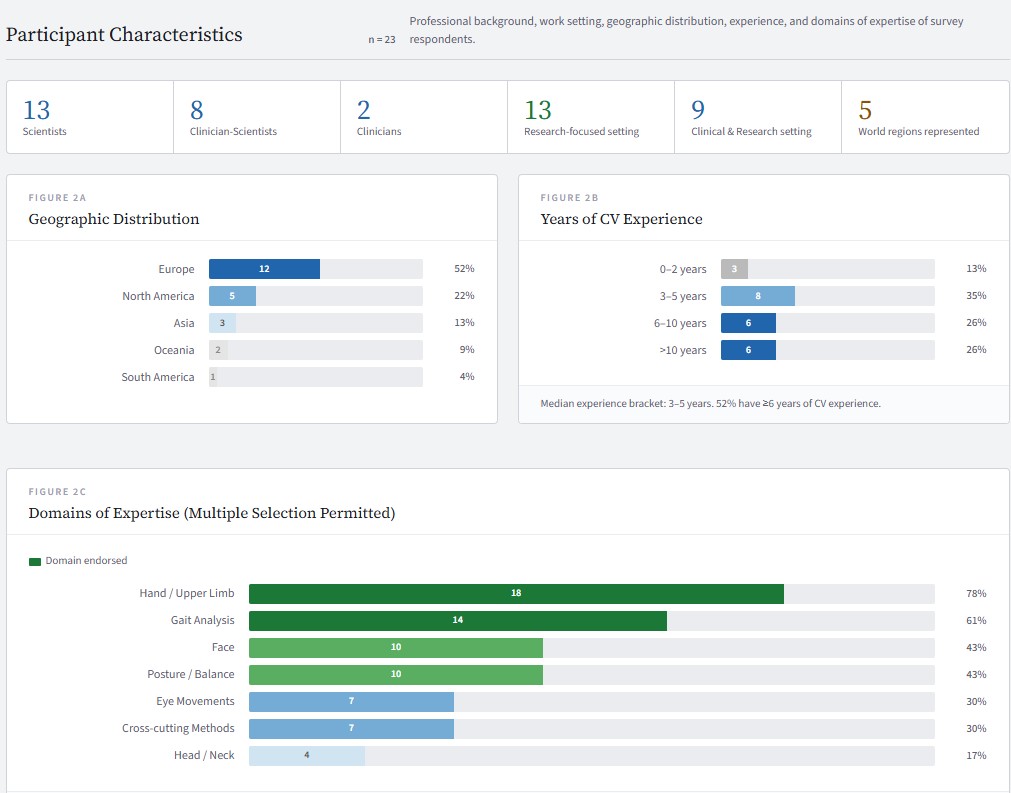Screen dimensions: 1011x793
Task: Click the 52% value in the Europe row
Action: tap(464, 269)
